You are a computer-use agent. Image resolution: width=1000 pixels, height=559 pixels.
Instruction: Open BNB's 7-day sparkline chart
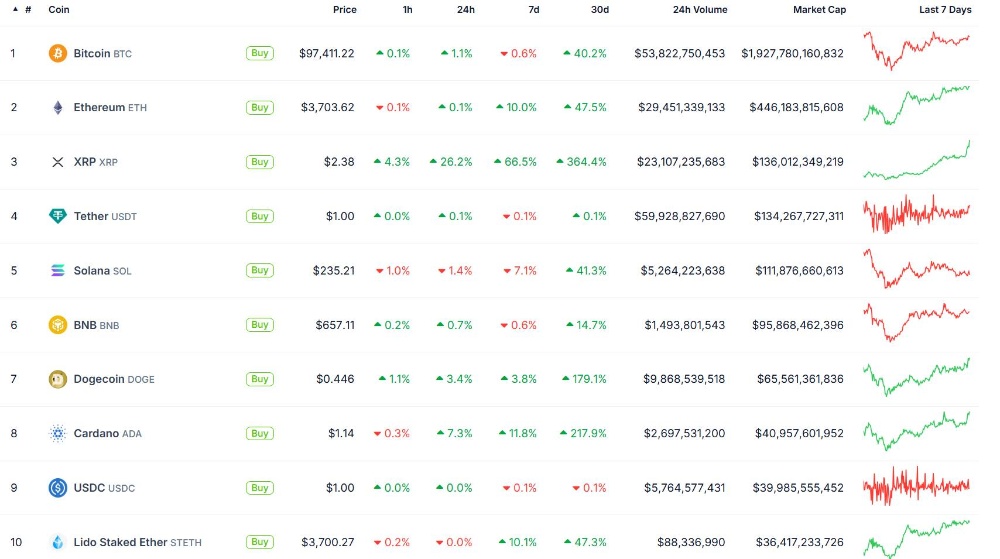click(916, 323)
